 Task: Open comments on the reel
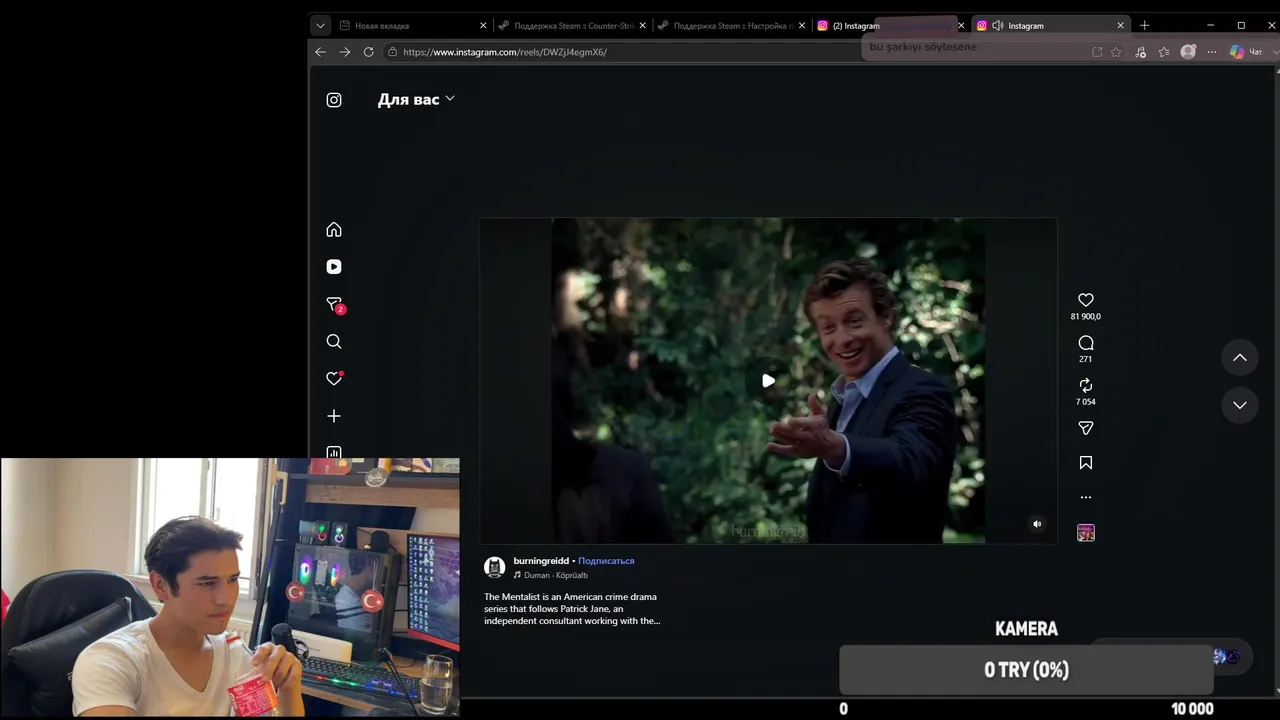(x=1086, y=343)
